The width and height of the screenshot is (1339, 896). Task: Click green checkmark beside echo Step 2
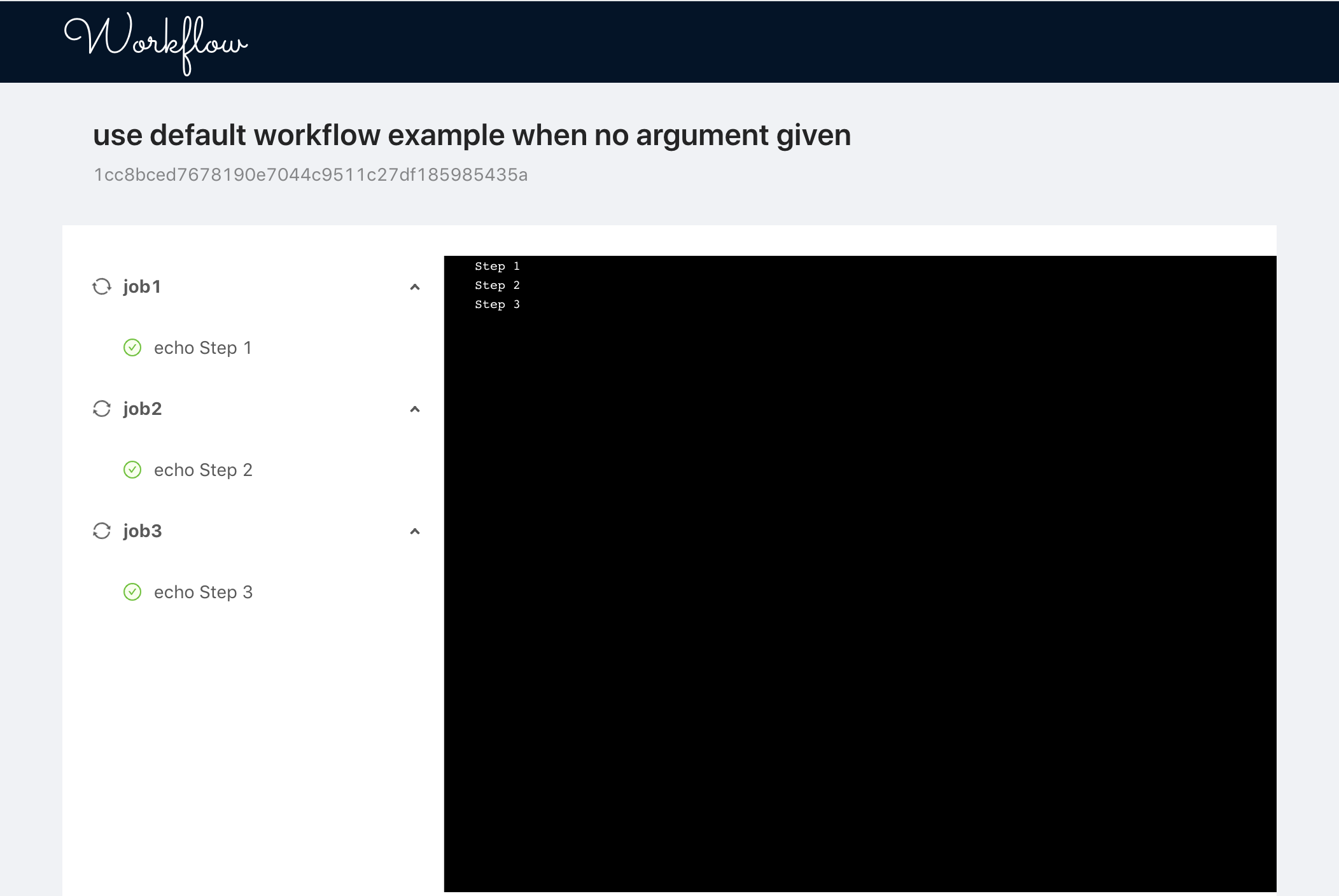click(132, 470)
